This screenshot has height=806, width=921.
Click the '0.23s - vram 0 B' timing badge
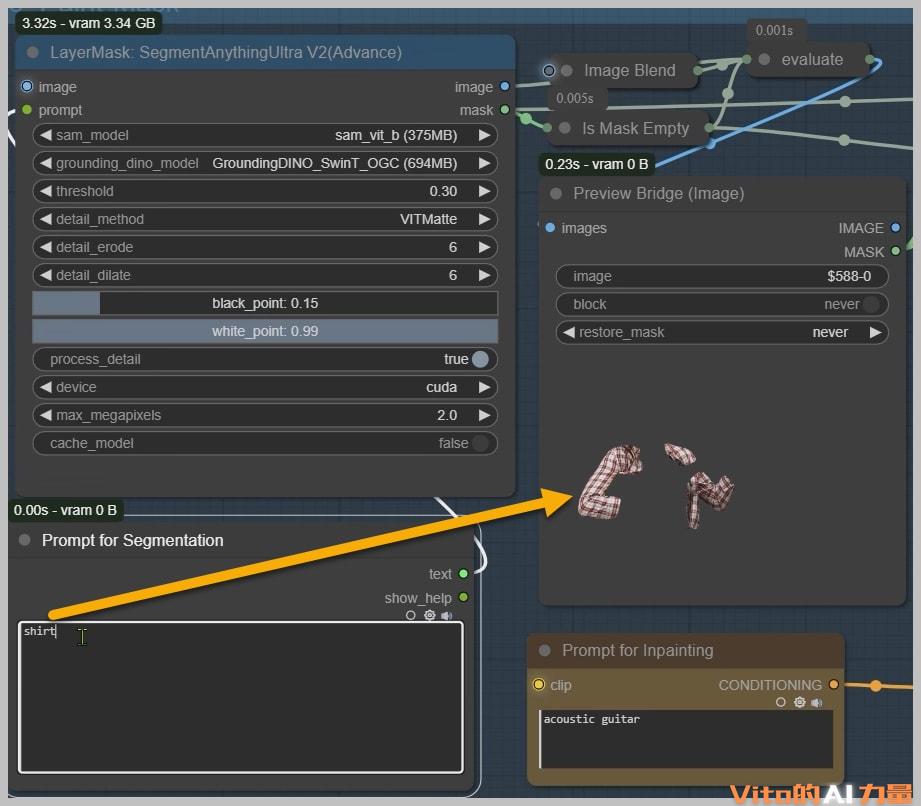point(596,164)
